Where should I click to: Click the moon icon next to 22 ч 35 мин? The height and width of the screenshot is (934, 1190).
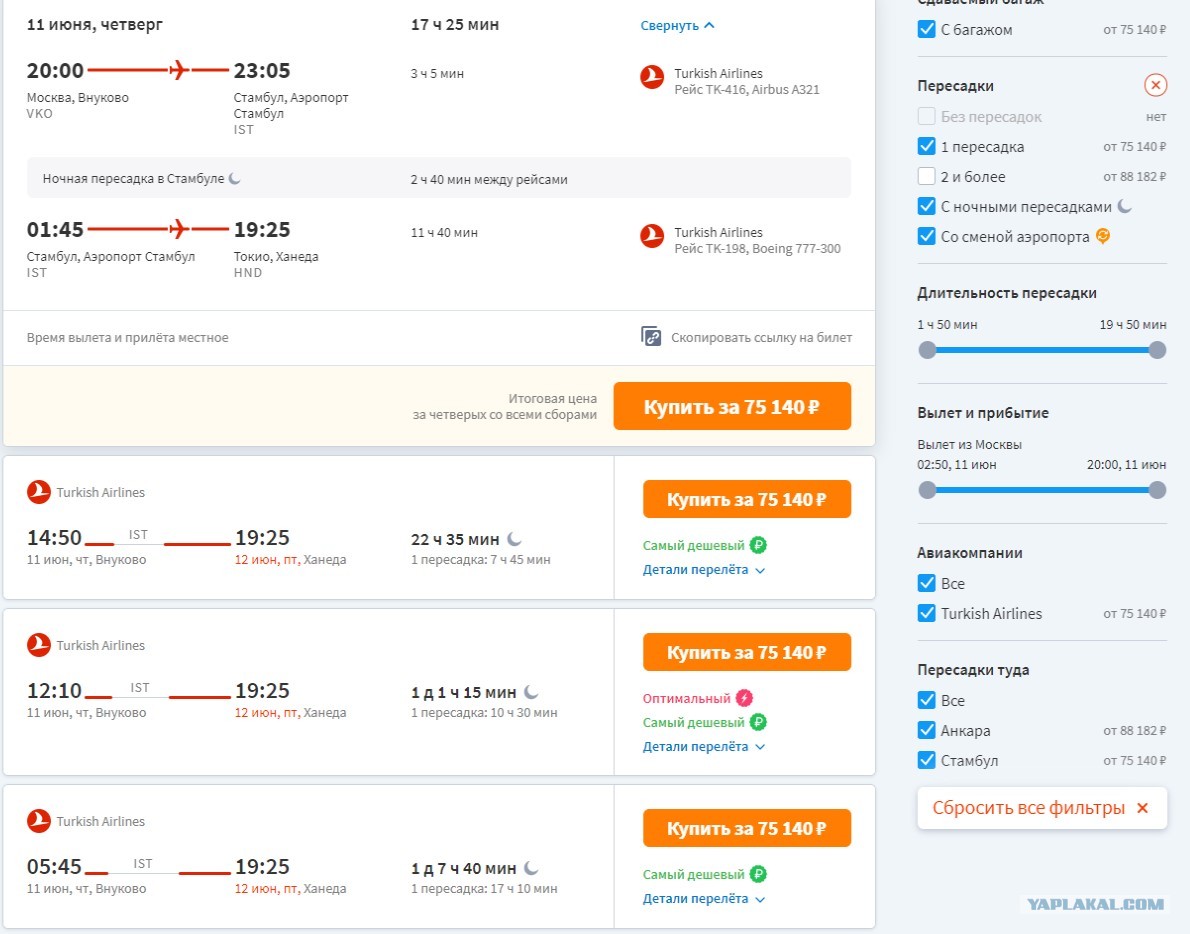515,539
